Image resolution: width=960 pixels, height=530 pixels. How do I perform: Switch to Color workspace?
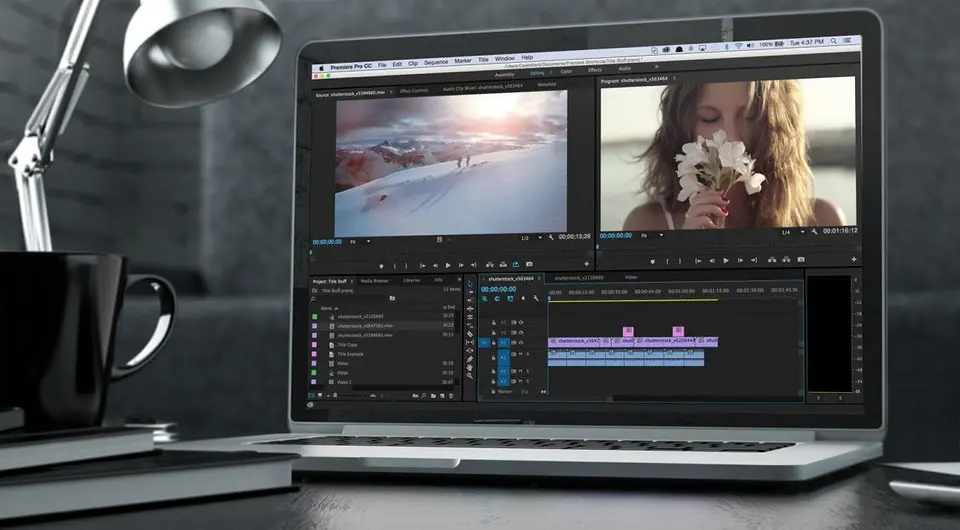coord(566,72)
